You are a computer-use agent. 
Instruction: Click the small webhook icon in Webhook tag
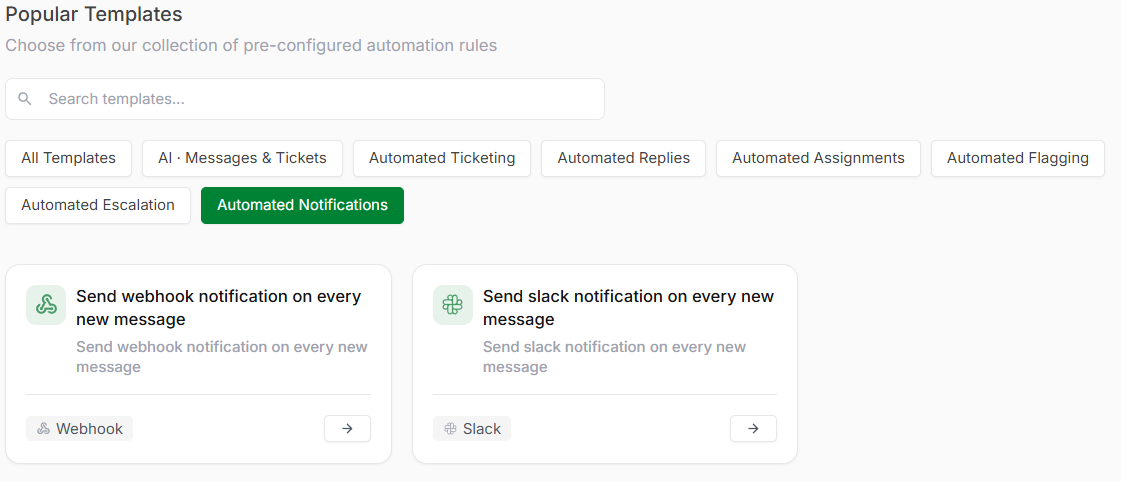[43, 429]
